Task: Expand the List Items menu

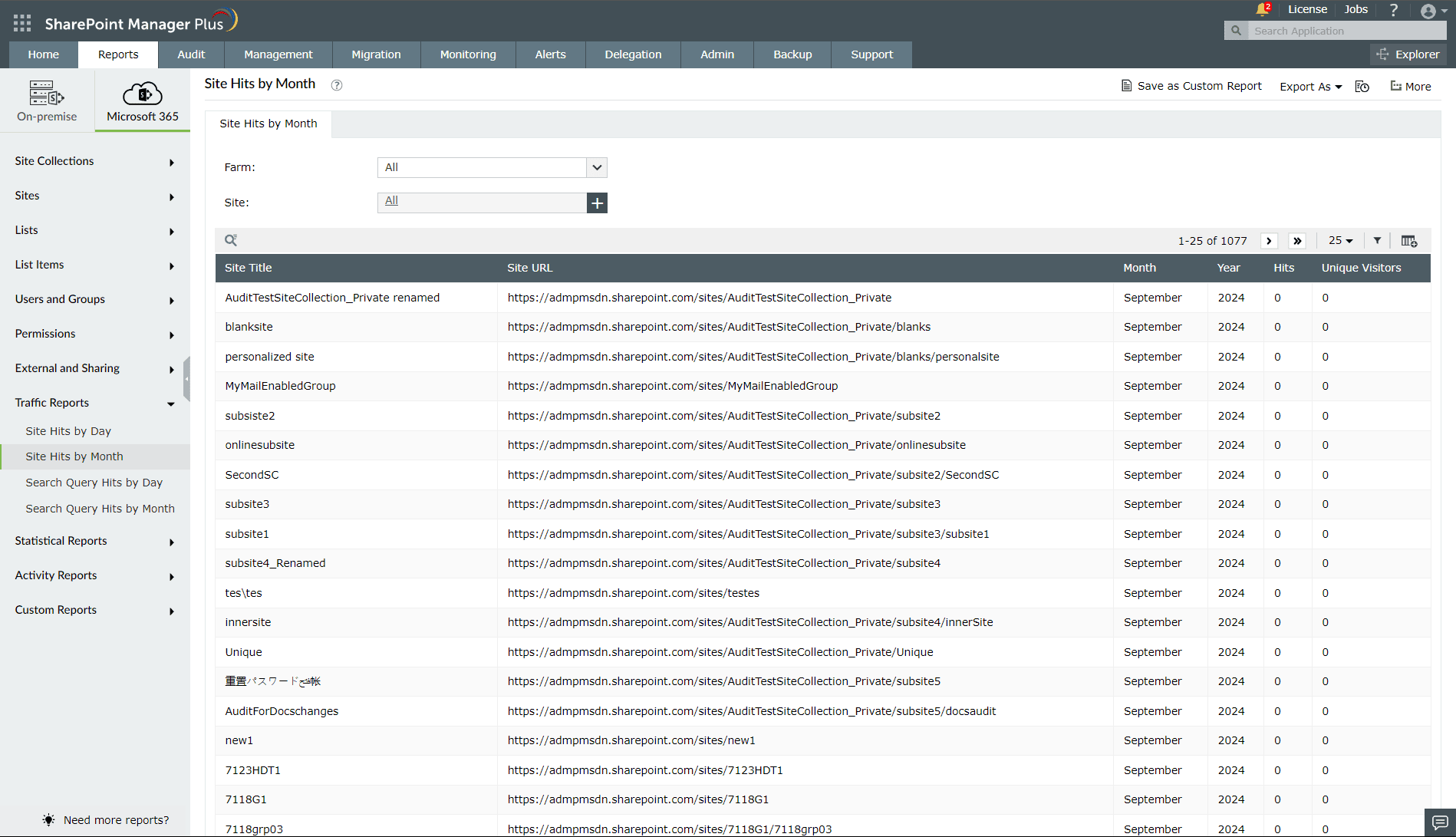Action: pyautogui.click(x=95, y=265)
